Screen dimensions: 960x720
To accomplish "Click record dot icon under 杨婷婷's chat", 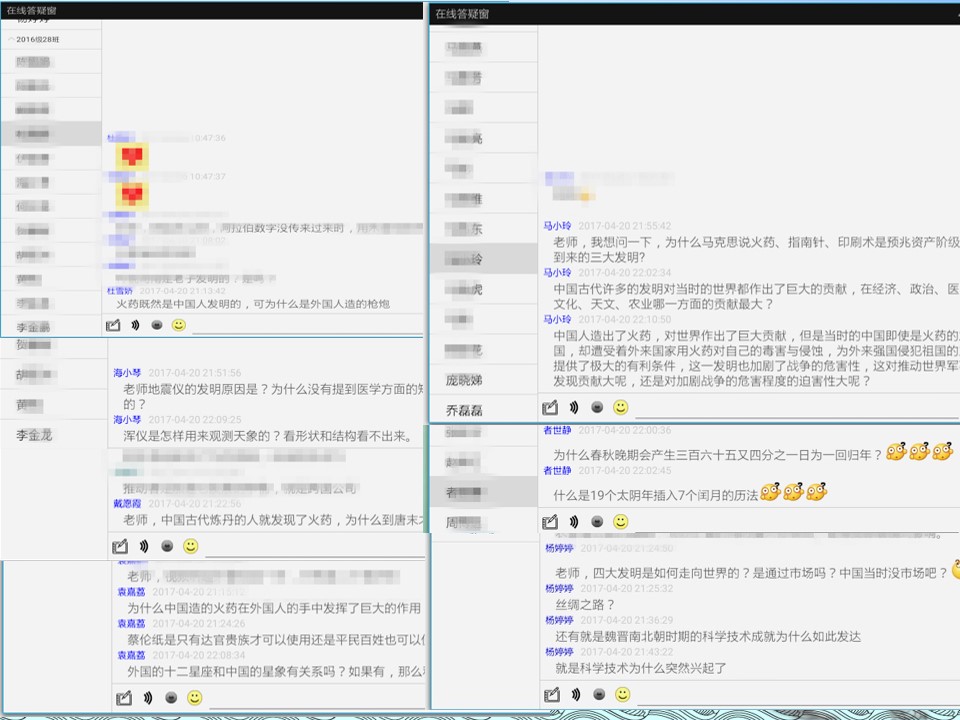I will pyautogui.click(x=599, y=694).
